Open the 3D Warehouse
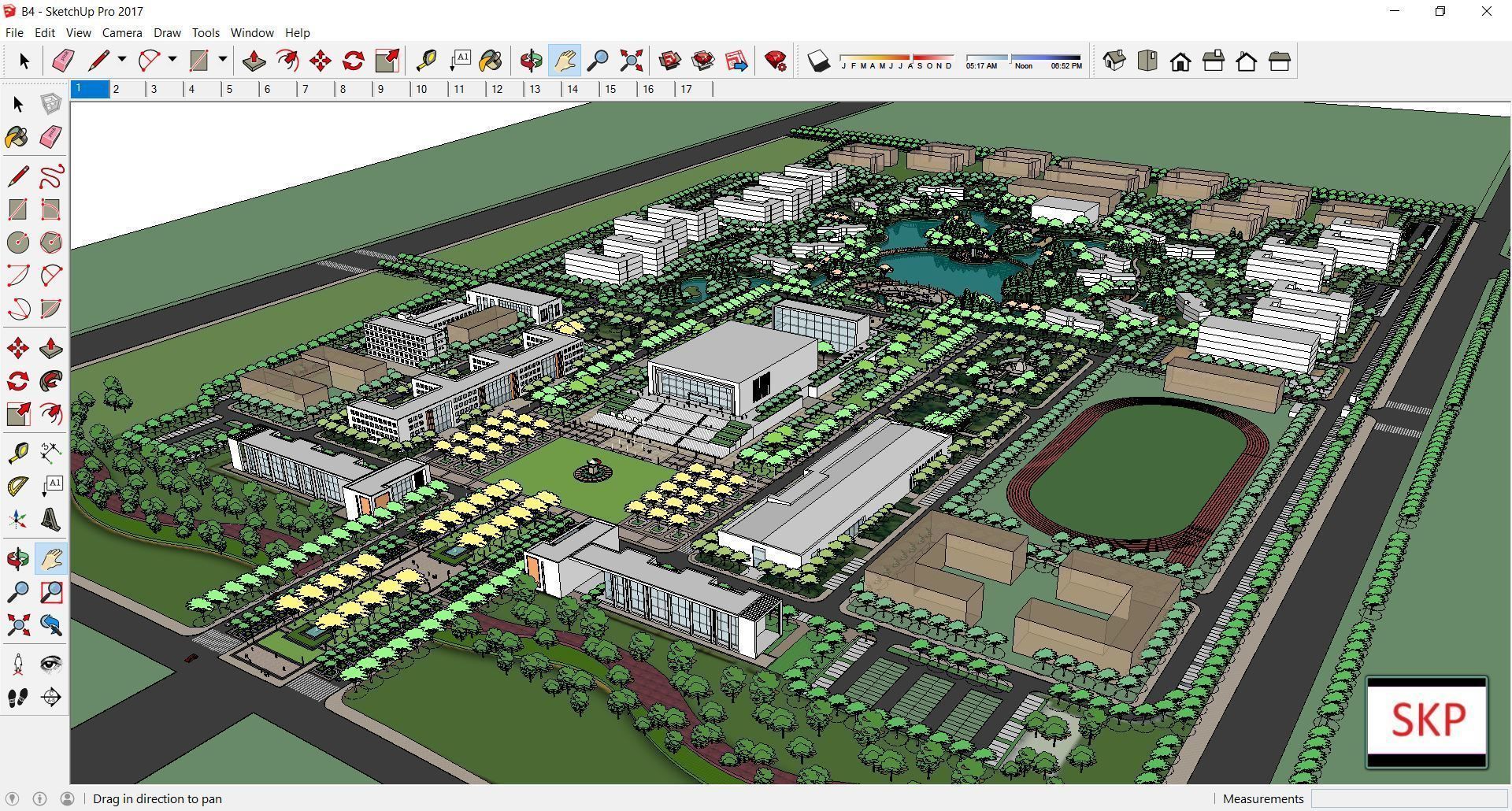The image size is (1512, 811). [x=670, y=61]
